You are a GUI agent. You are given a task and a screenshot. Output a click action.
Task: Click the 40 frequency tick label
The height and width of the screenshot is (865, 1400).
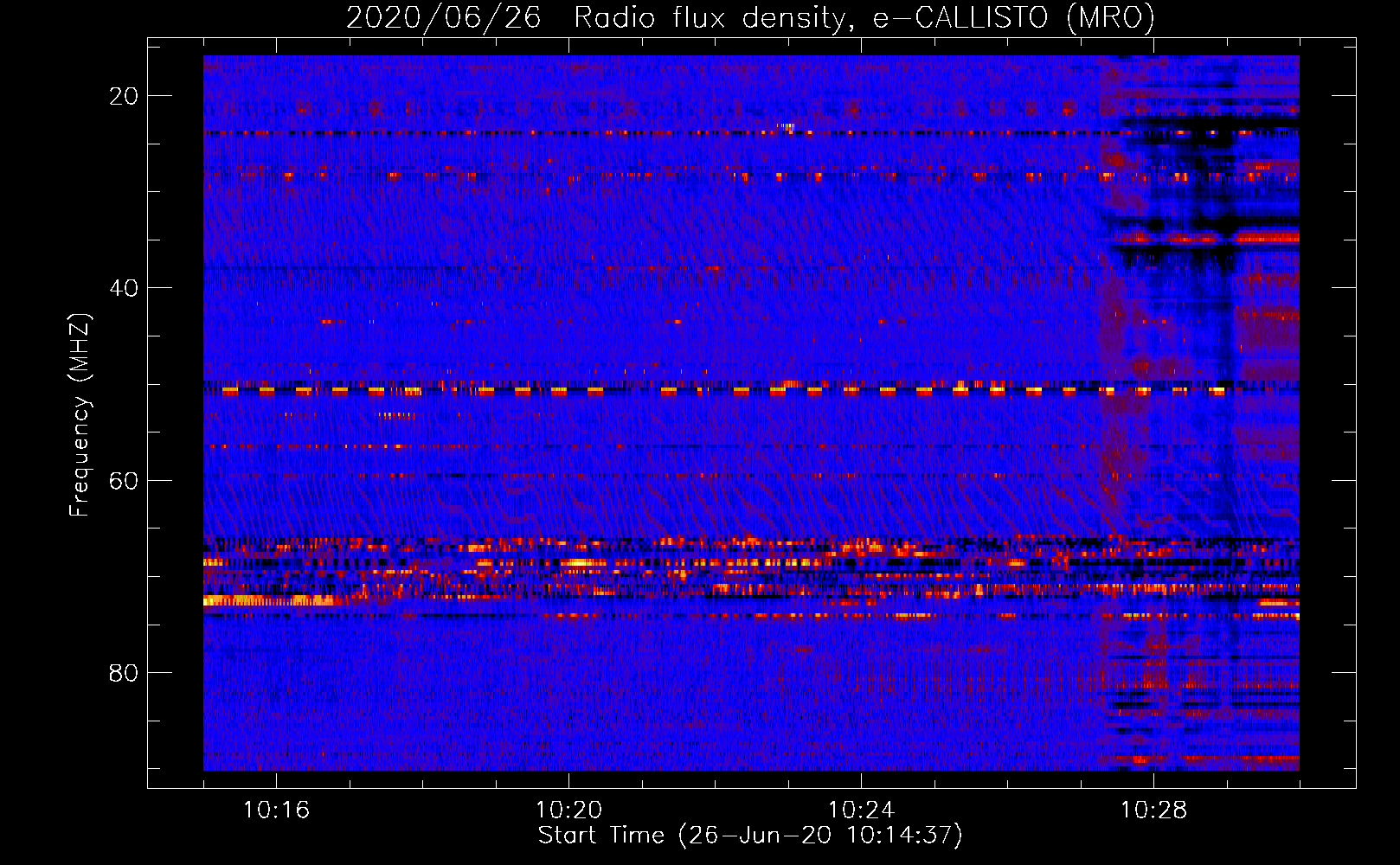124,288
